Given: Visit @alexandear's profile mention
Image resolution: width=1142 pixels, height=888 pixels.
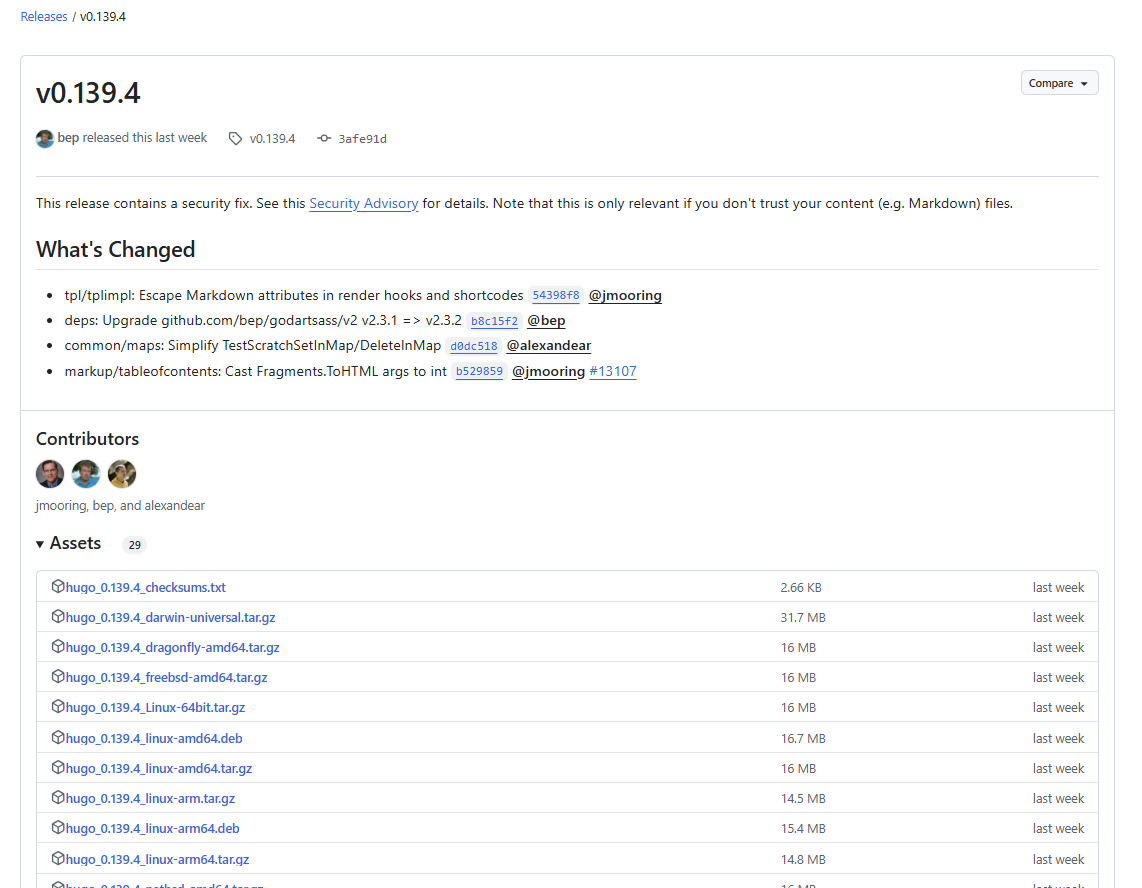Looking at the screenshot, I should tap(548, 346).
